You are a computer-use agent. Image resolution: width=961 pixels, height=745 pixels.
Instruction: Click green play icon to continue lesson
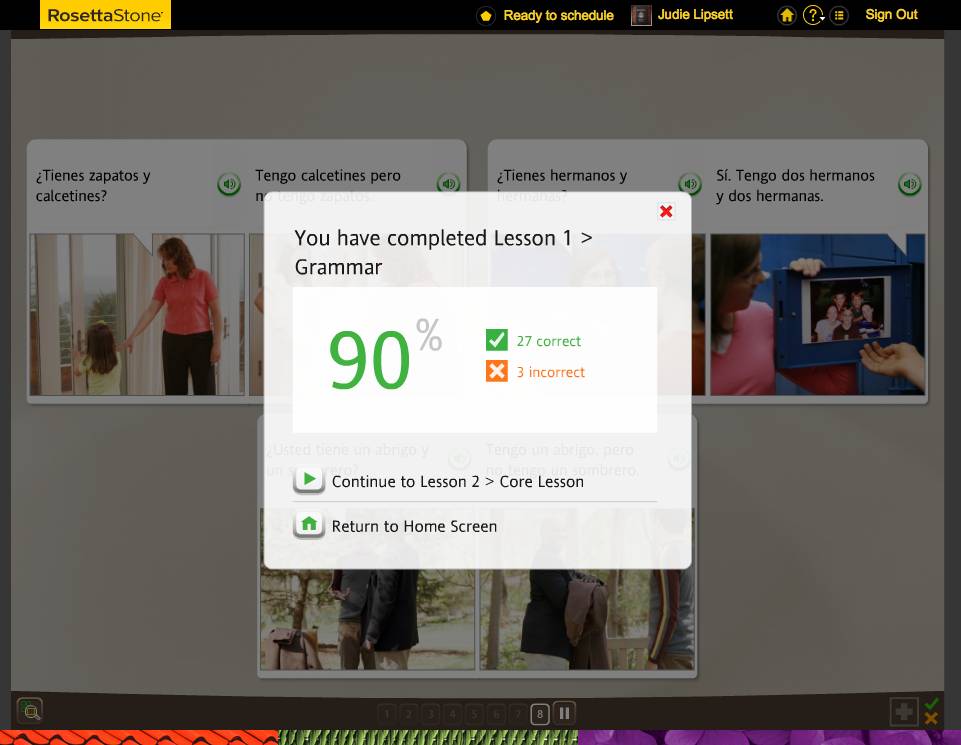tap(309, 480)
